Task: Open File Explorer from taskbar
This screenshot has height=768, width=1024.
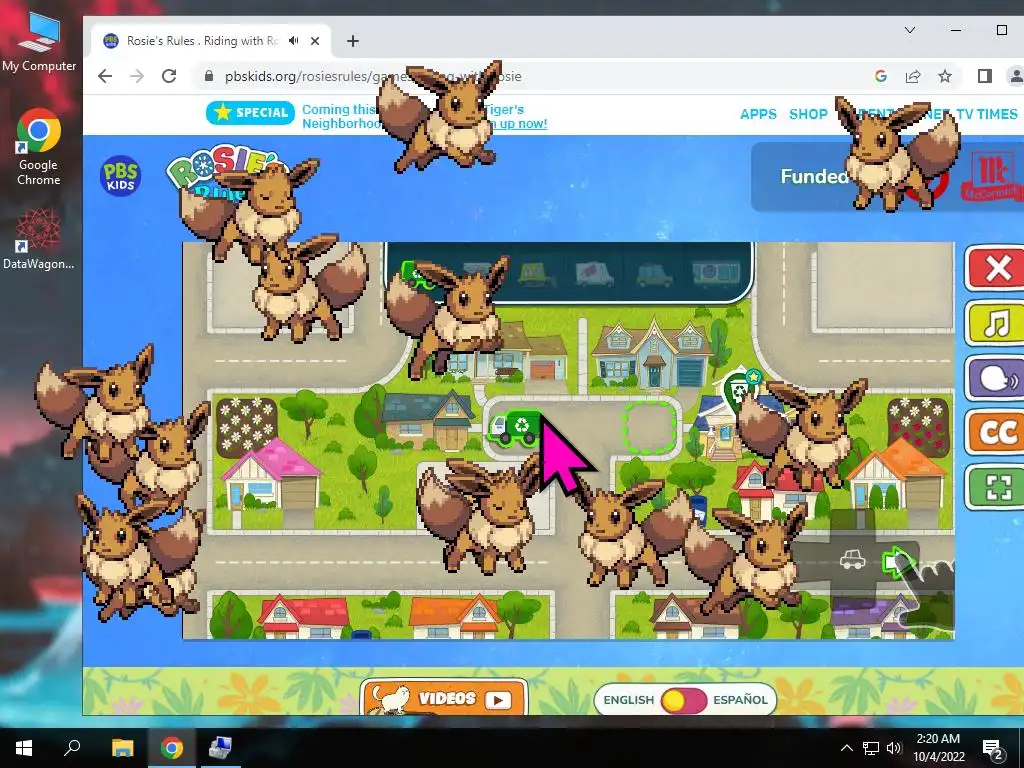Action: (122, 748)
